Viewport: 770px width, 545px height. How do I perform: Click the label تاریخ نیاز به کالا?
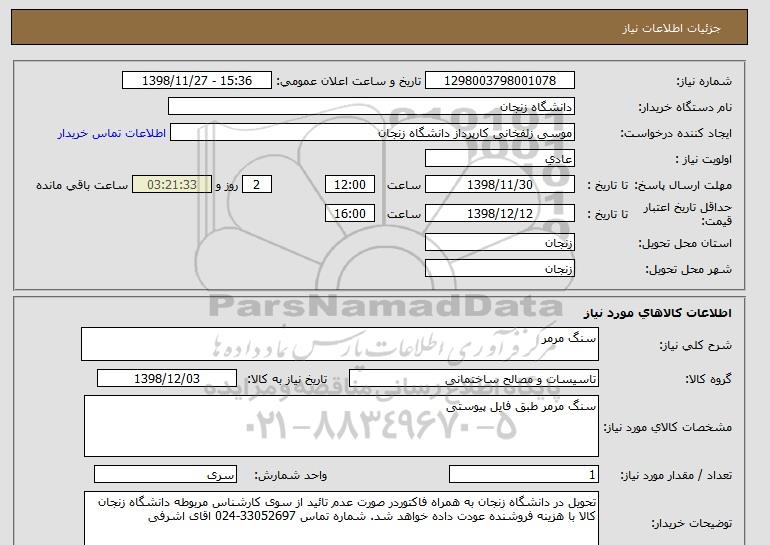pos(287,379)
